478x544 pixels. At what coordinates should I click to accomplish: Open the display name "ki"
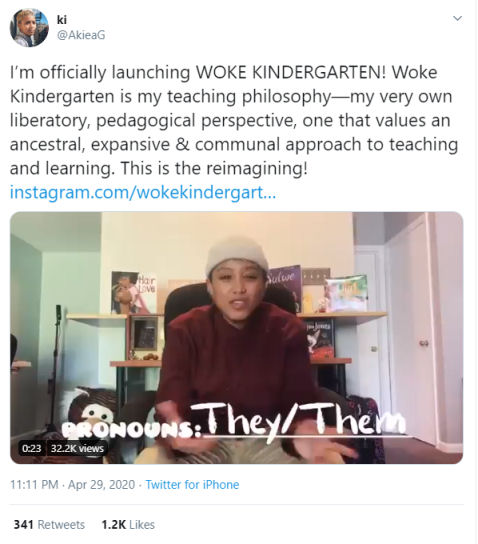[61, 20]
